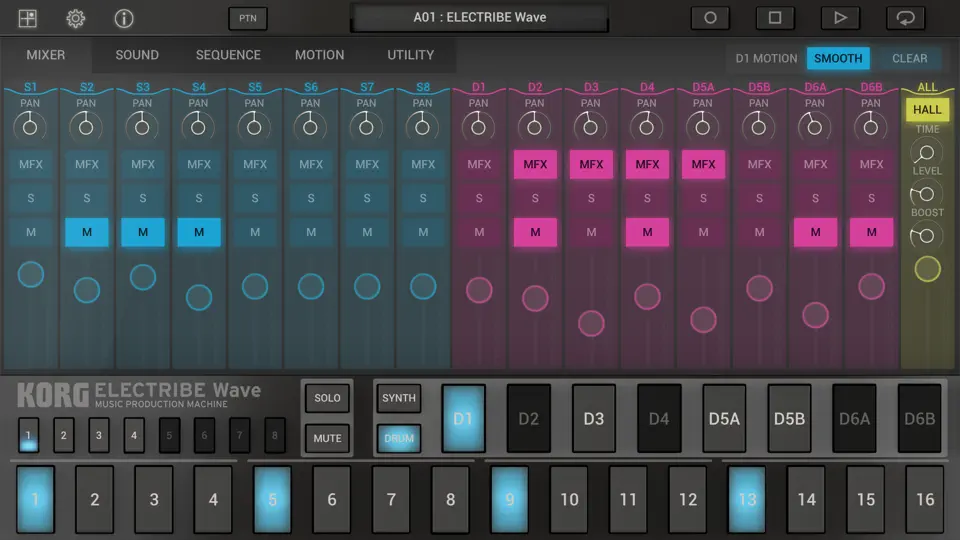
Task: Click the record button
Action: click(x=710, y=18)
